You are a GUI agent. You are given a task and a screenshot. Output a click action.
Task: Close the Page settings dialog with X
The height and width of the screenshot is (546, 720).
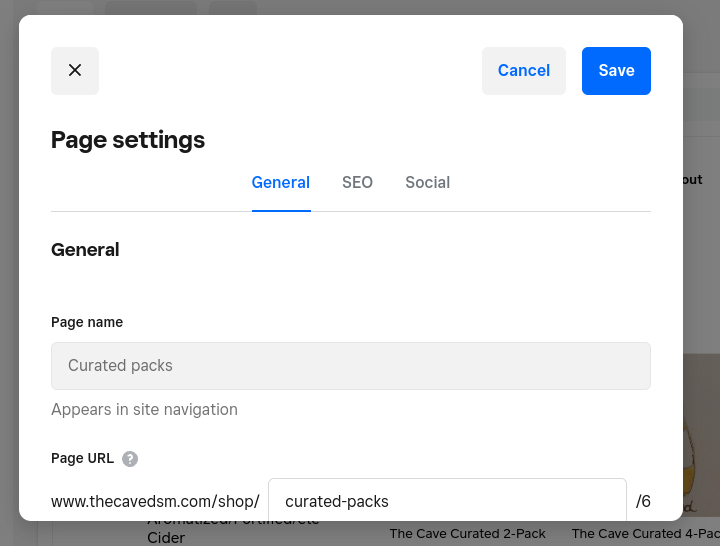tap(75, 71)
